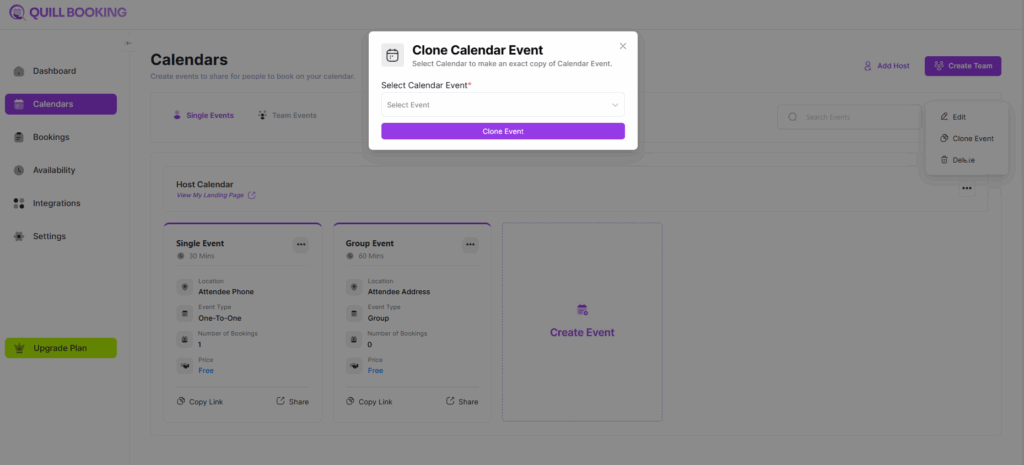Screen dimensions: 1024x465
Task: Click calendar icon above Create Event
Action: (x=582, y=310)
